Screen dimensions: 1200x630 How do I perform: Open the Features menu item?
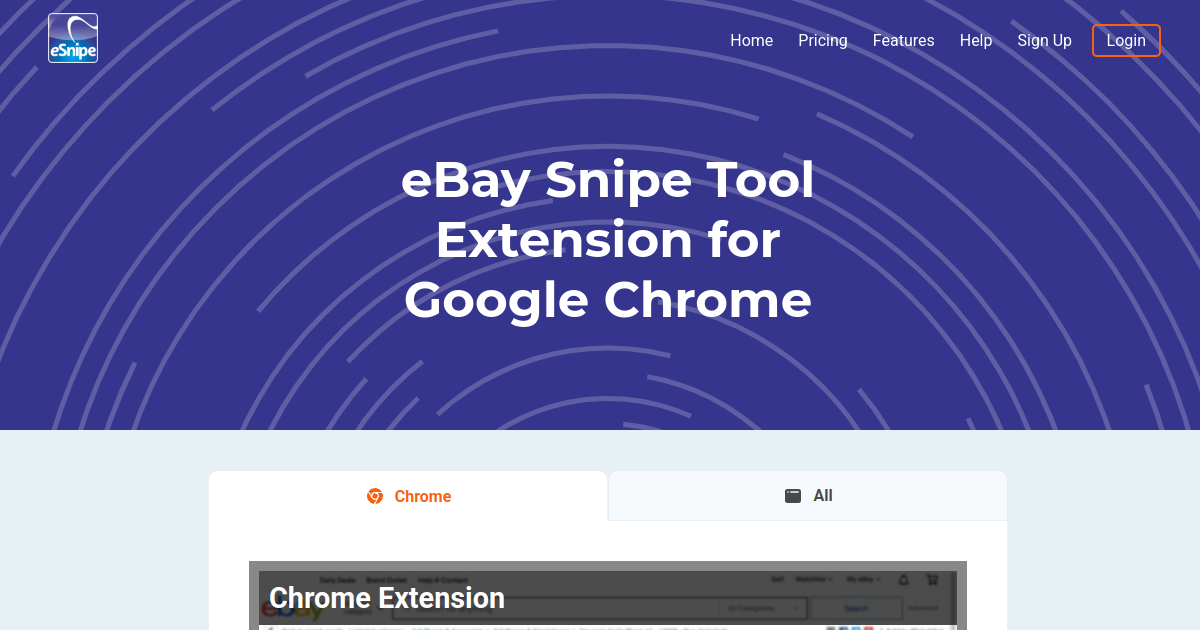pyautogui.click(x=903, y=40)
